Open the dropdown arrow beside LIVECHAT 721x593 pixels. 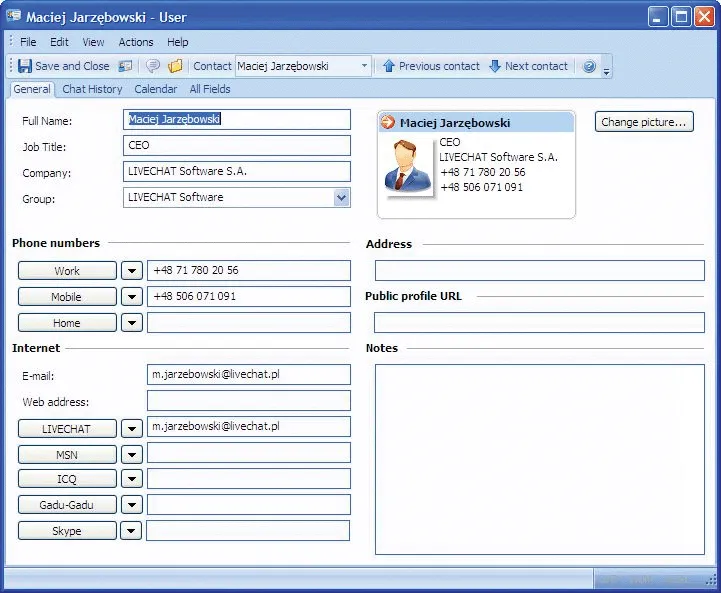coord(132,429)
